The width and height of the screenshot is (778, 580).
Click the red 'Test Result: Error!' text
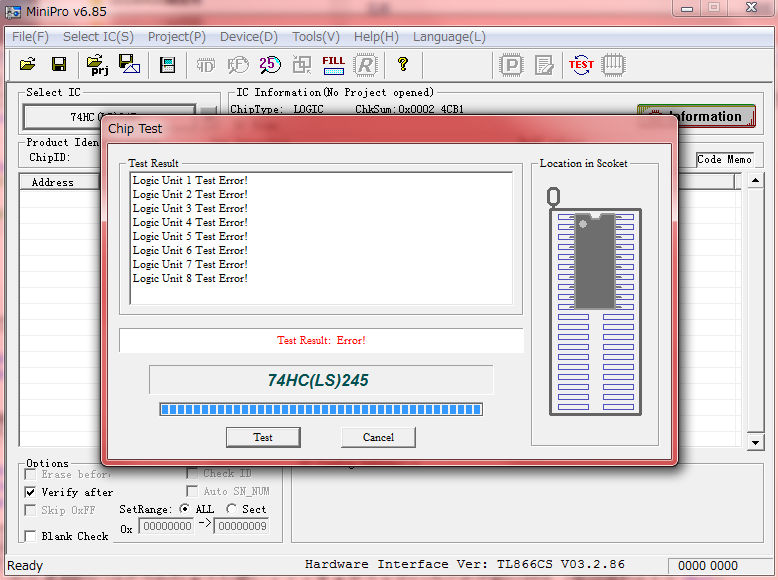click(x=321, y=340)
